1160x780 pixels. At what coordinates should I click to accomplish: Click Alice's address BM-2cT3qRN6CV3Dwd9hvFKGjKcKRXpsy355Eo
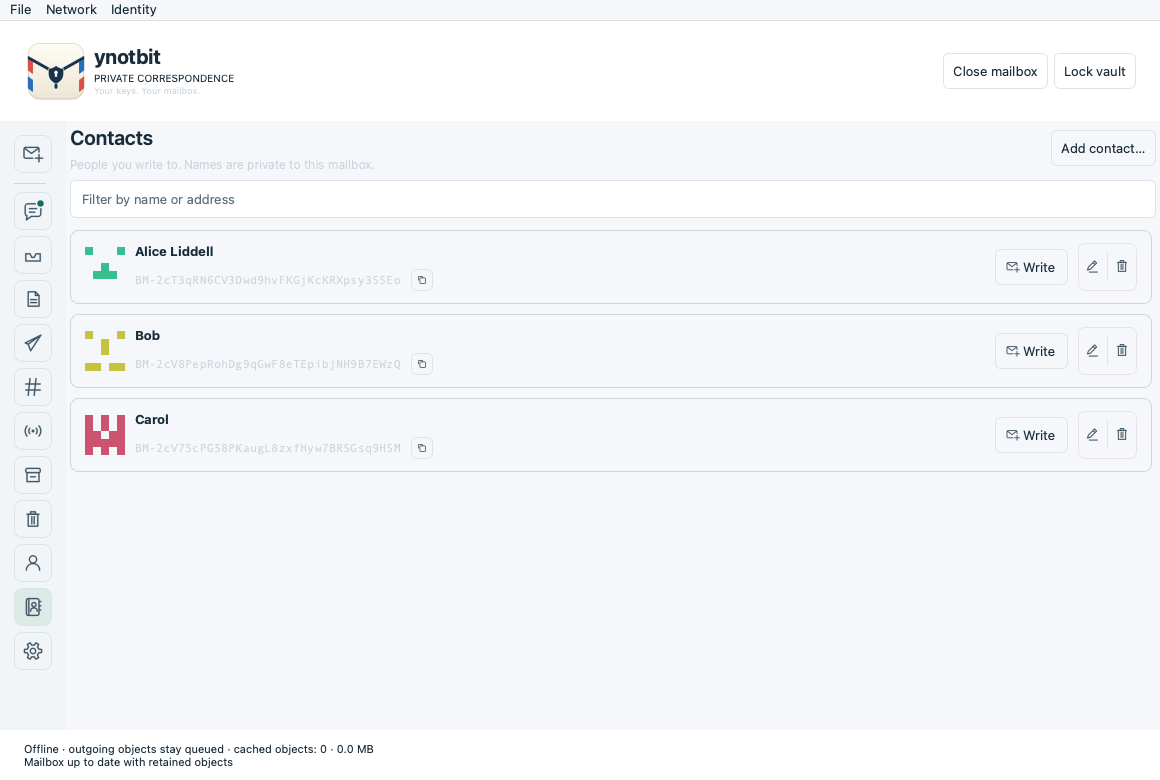click(268, 280)
